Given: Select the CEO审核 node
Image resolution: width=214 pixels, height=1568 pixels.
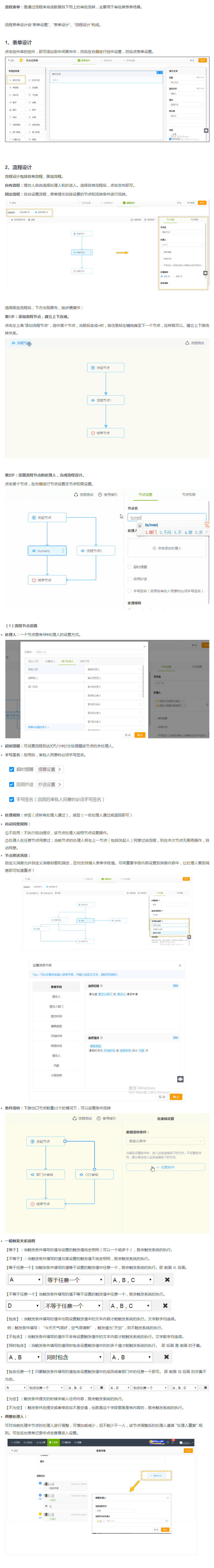Looking at the screenshot, I should (95, 1174).
